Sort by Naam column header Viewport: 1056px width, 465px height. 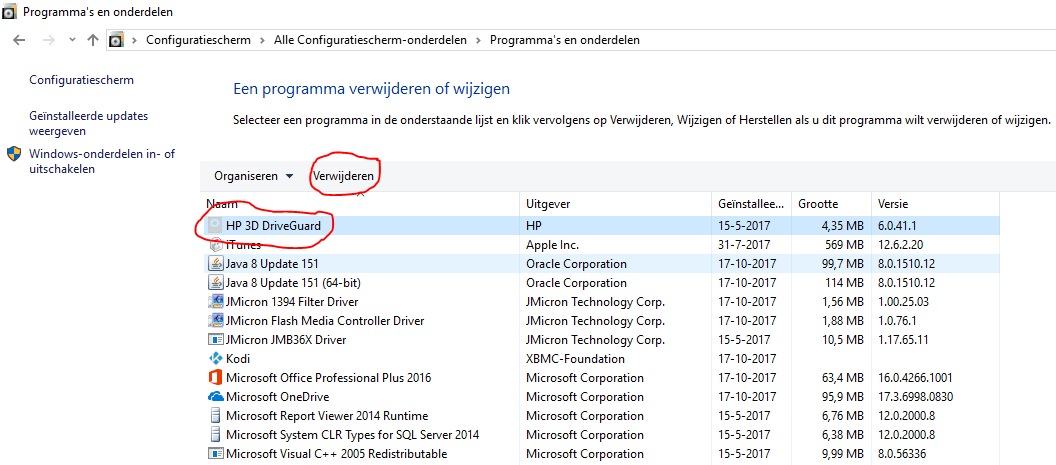360,204
